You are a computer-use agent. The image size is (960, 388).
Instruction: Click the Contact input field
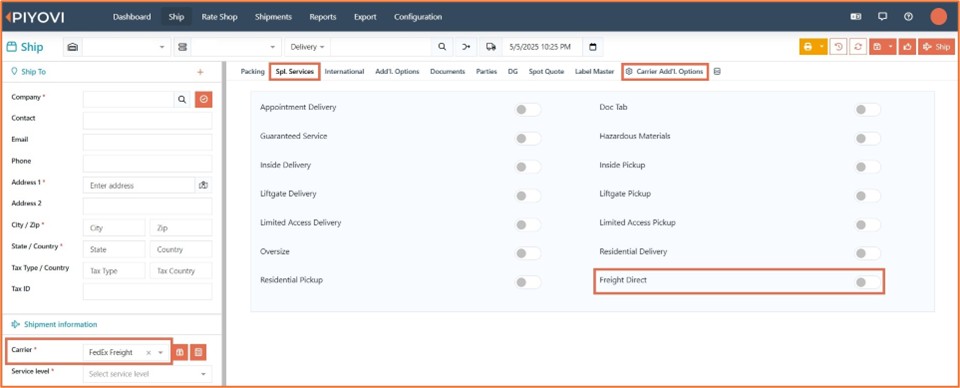[x=148, y=121]
